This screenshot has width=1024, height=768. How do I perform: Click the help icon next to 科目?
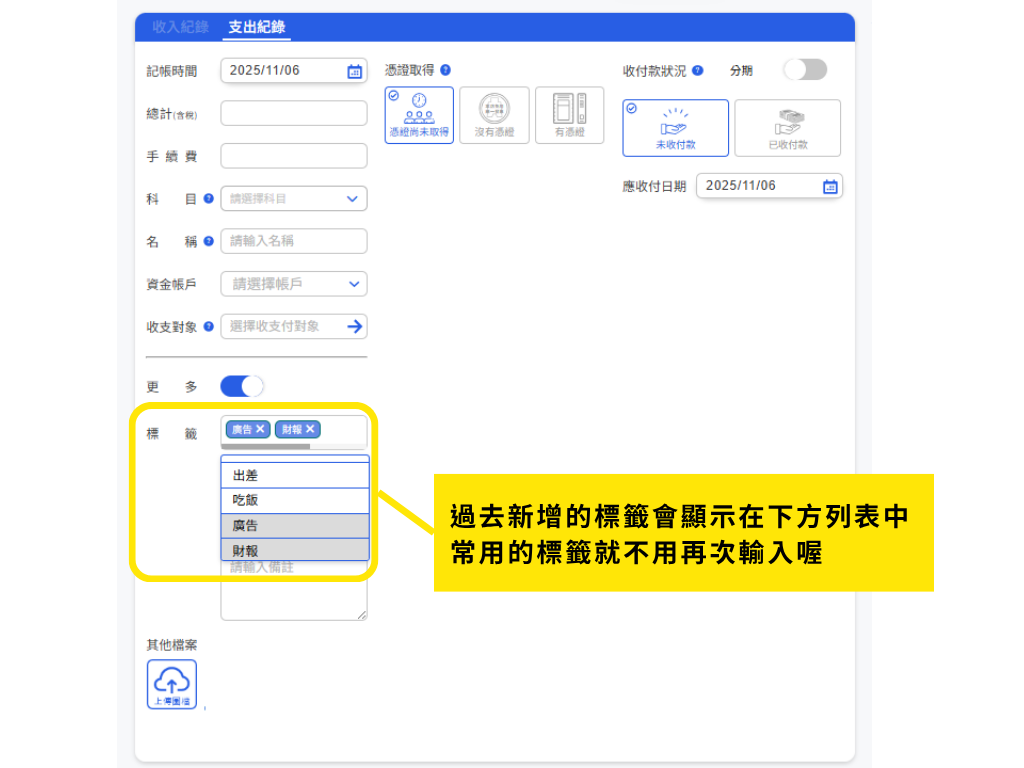[209, 199]
